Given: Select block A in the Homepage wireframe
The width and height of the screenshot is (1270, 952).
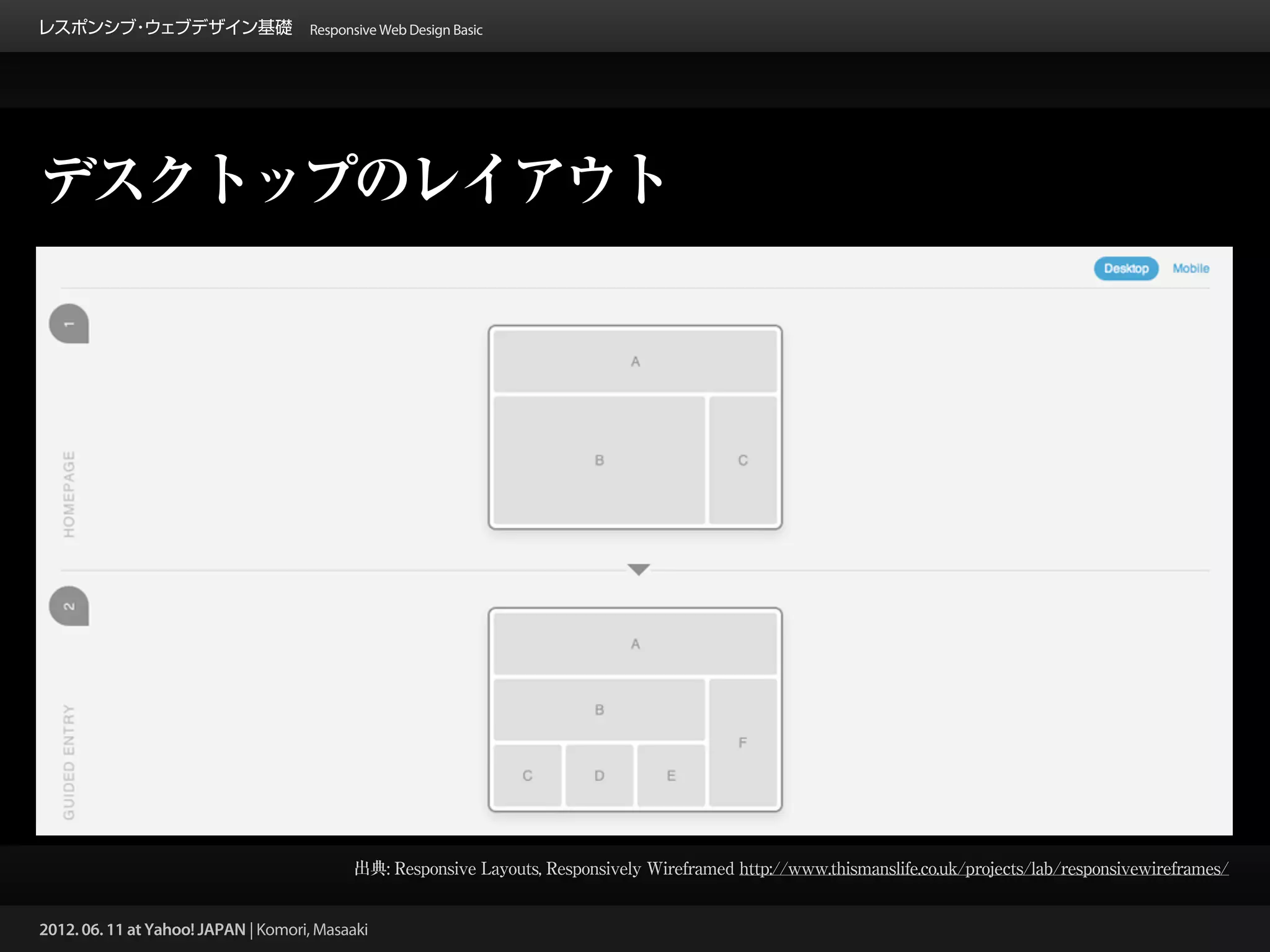Looking at the screenshot, I should (635, 361).
